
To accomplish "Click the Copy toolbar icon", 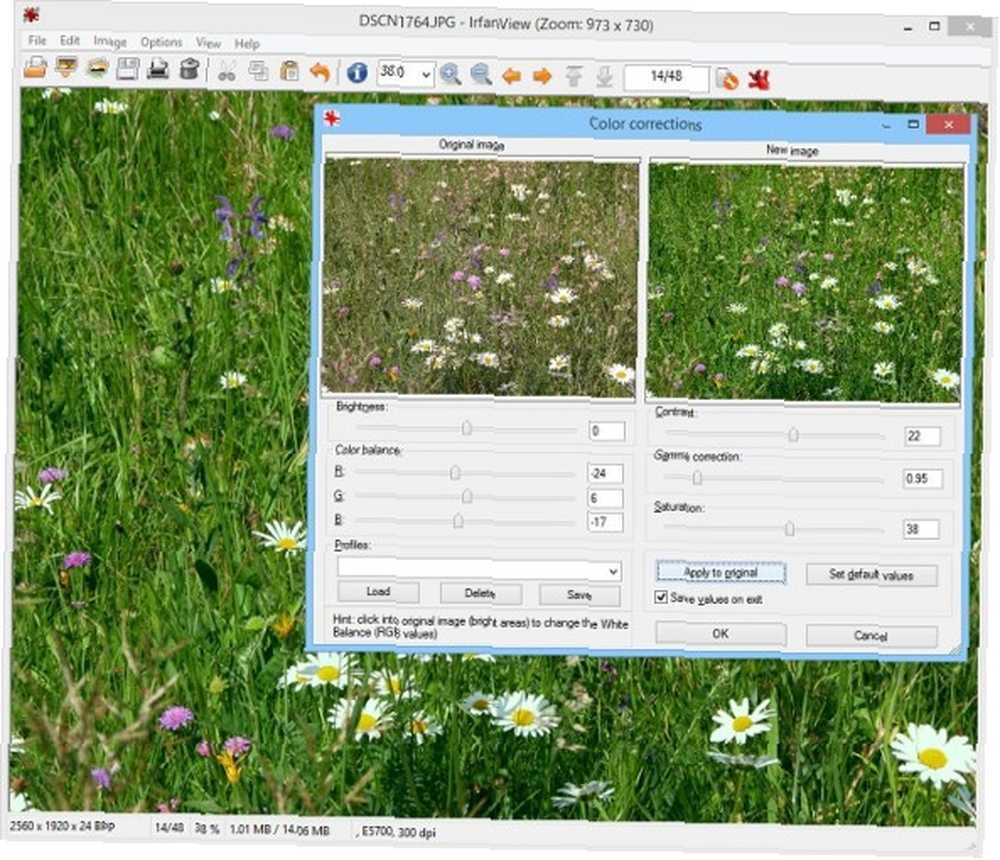I will tap(258, 71).
